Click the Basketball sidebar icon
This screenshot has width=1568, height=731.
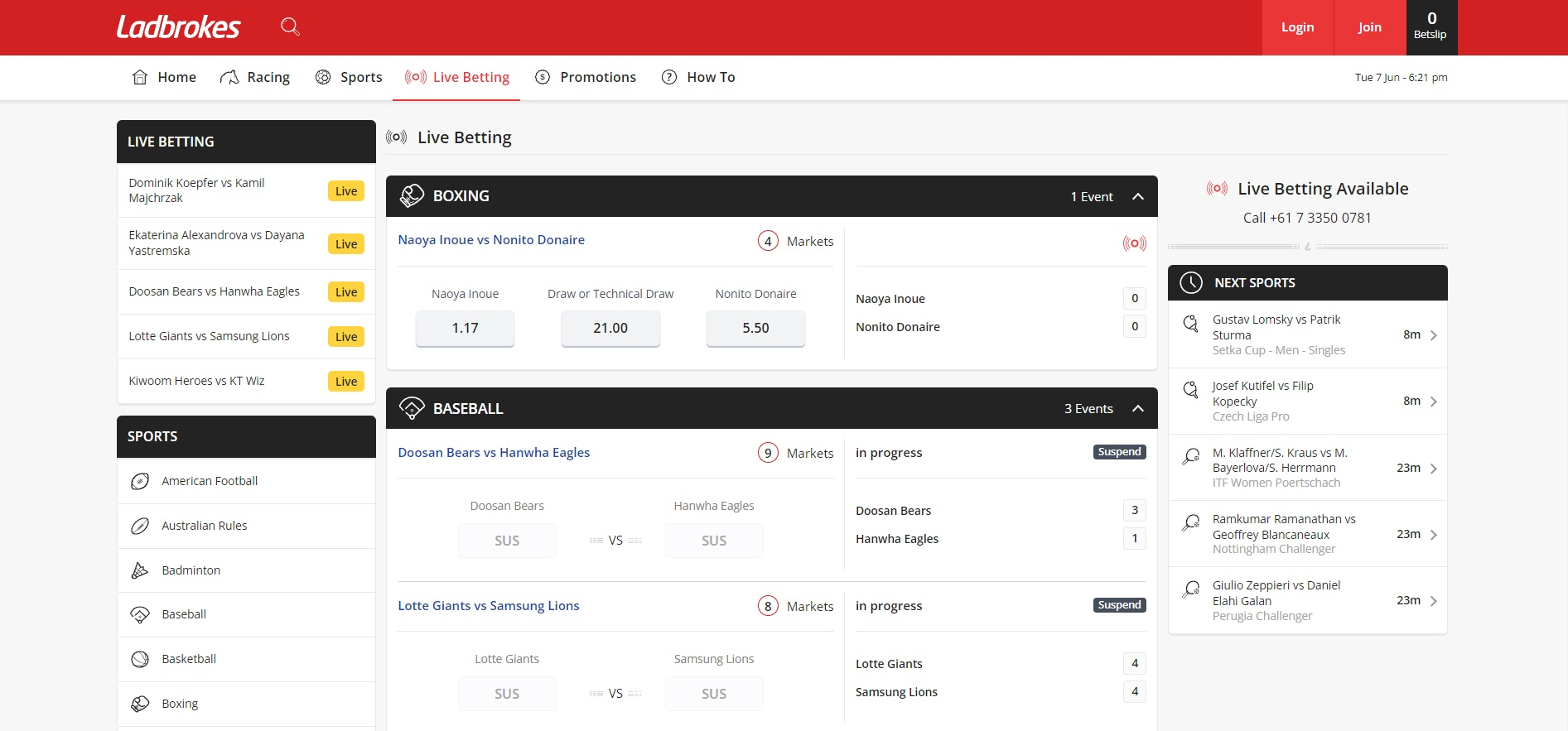140,659
